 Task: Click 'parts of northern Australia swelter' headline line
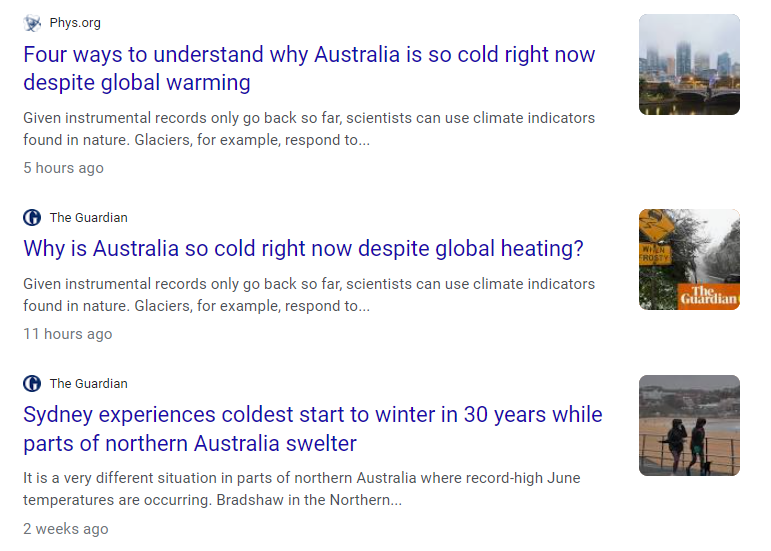[x=190, y=443]
